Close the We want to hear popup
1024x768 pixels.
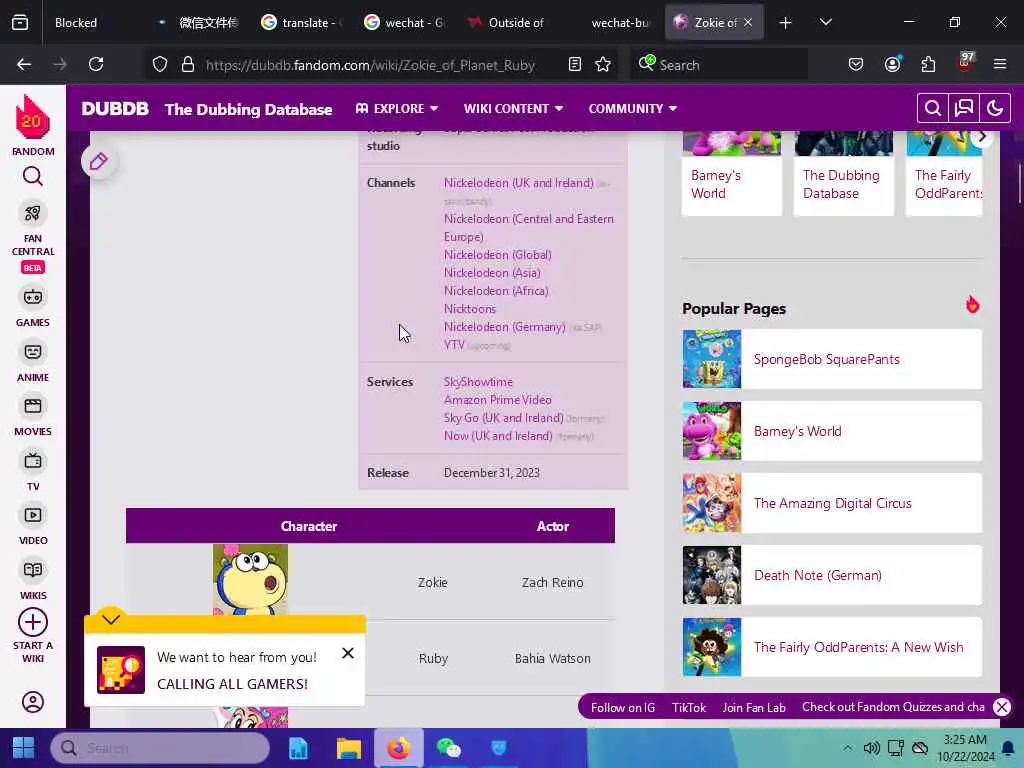click(348, 653)
